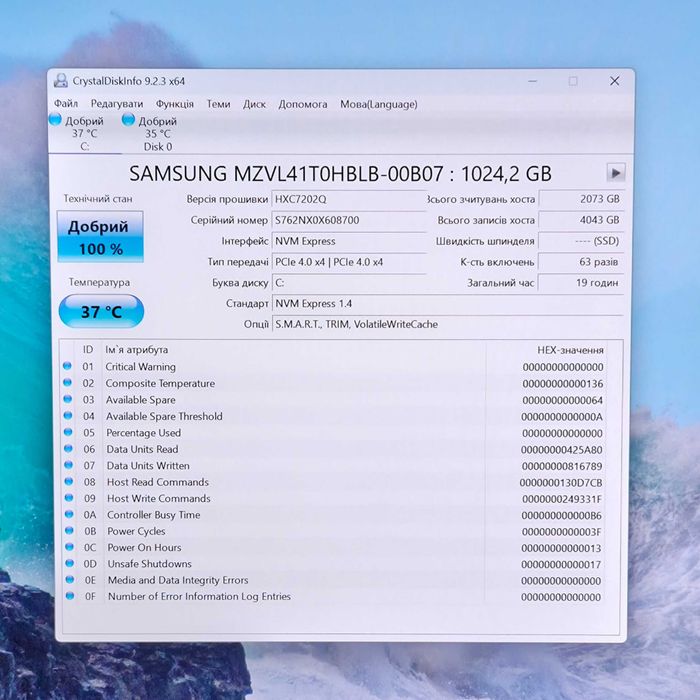
Task: Click the blue status dot for Percentage Used
Action: point(68,432)
